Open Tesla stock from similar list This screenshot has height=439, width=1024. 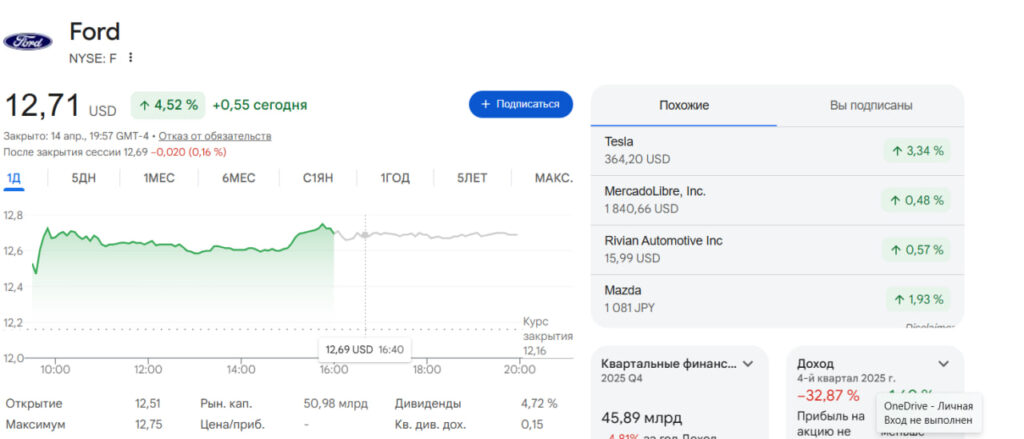coord(619,141)
